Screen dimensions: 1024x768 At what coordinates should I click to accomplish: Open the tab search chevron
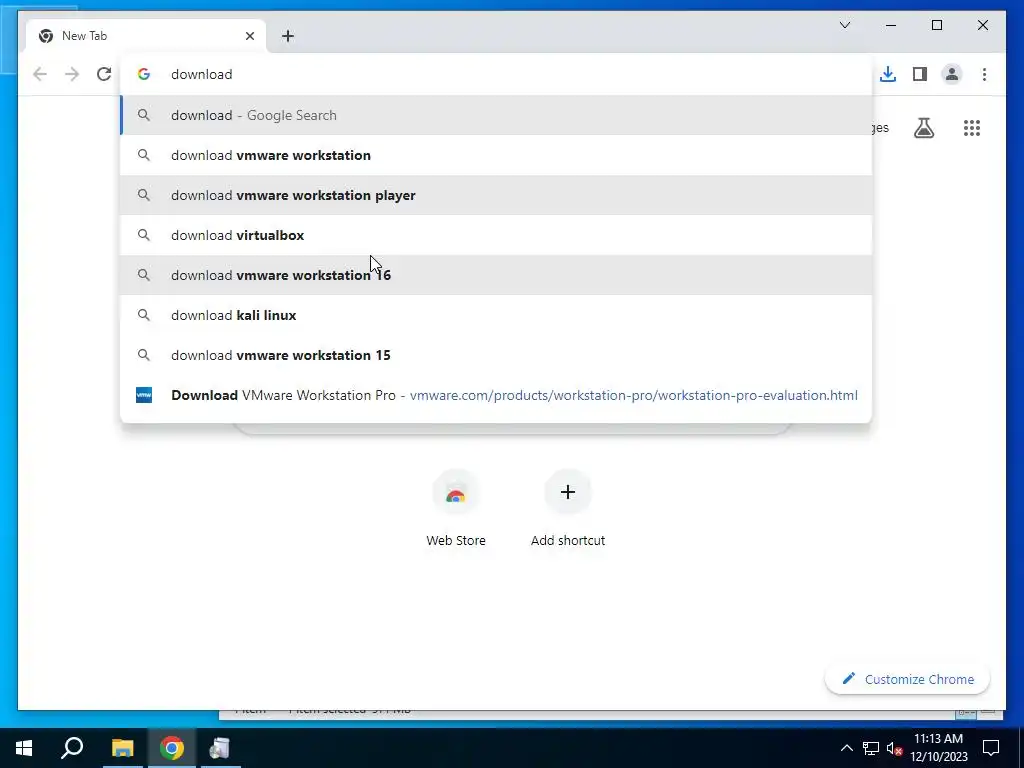tap(844, 25)
